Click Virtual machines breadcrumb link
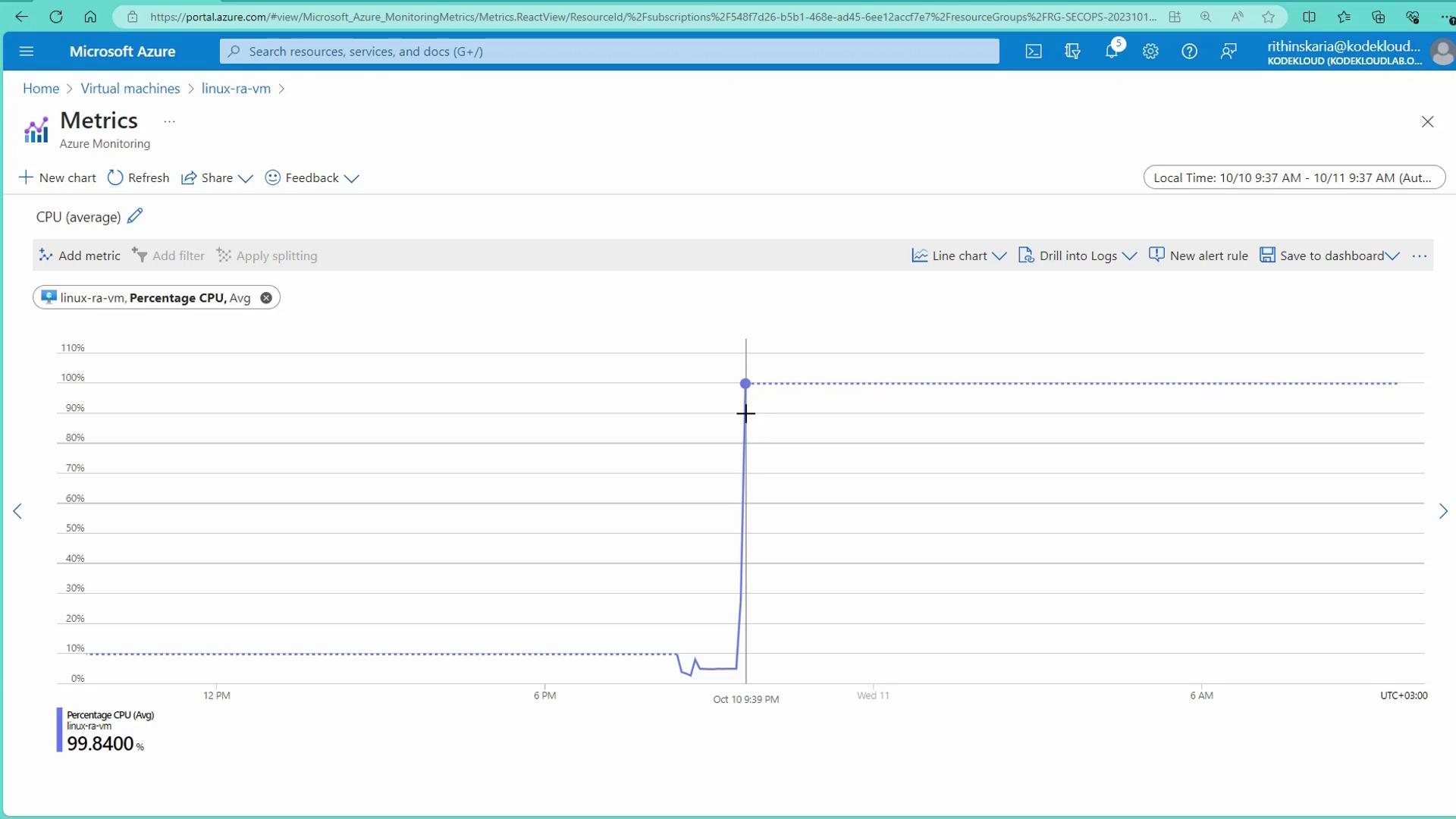This screenshot has width=1456, height=819. tap(130, 89)
